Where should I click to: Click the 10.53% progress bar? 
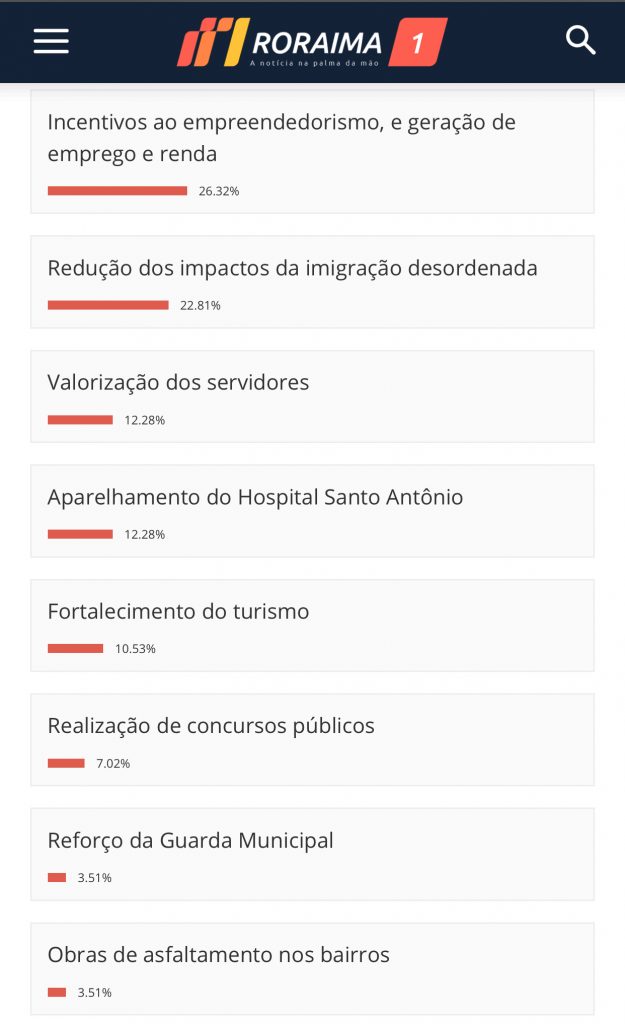click(75, 649)
